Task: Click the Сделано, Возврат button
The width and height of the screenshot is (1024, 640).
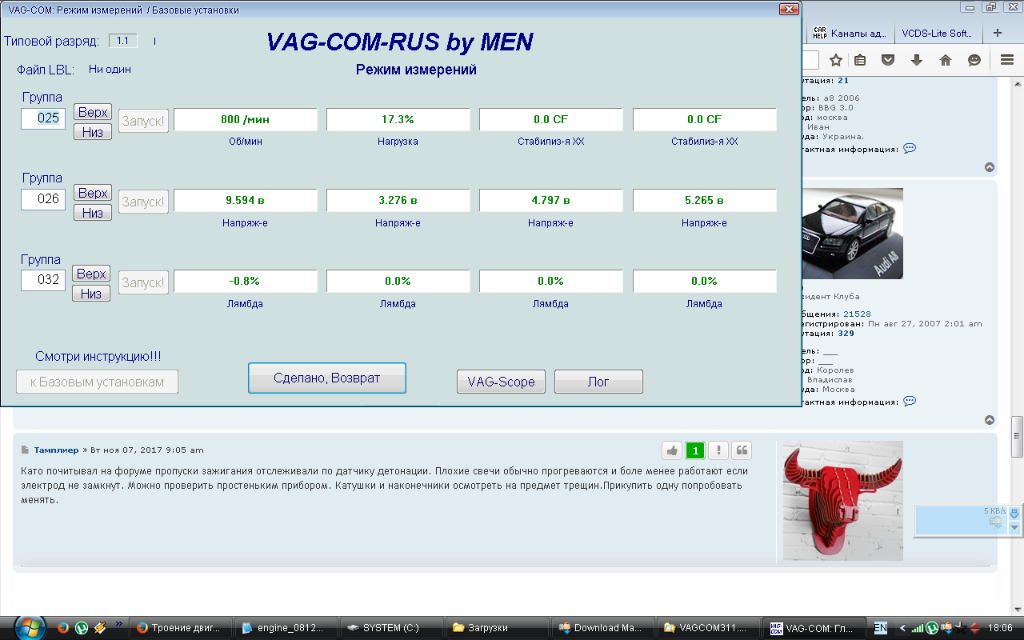Action: coord(327,378)
